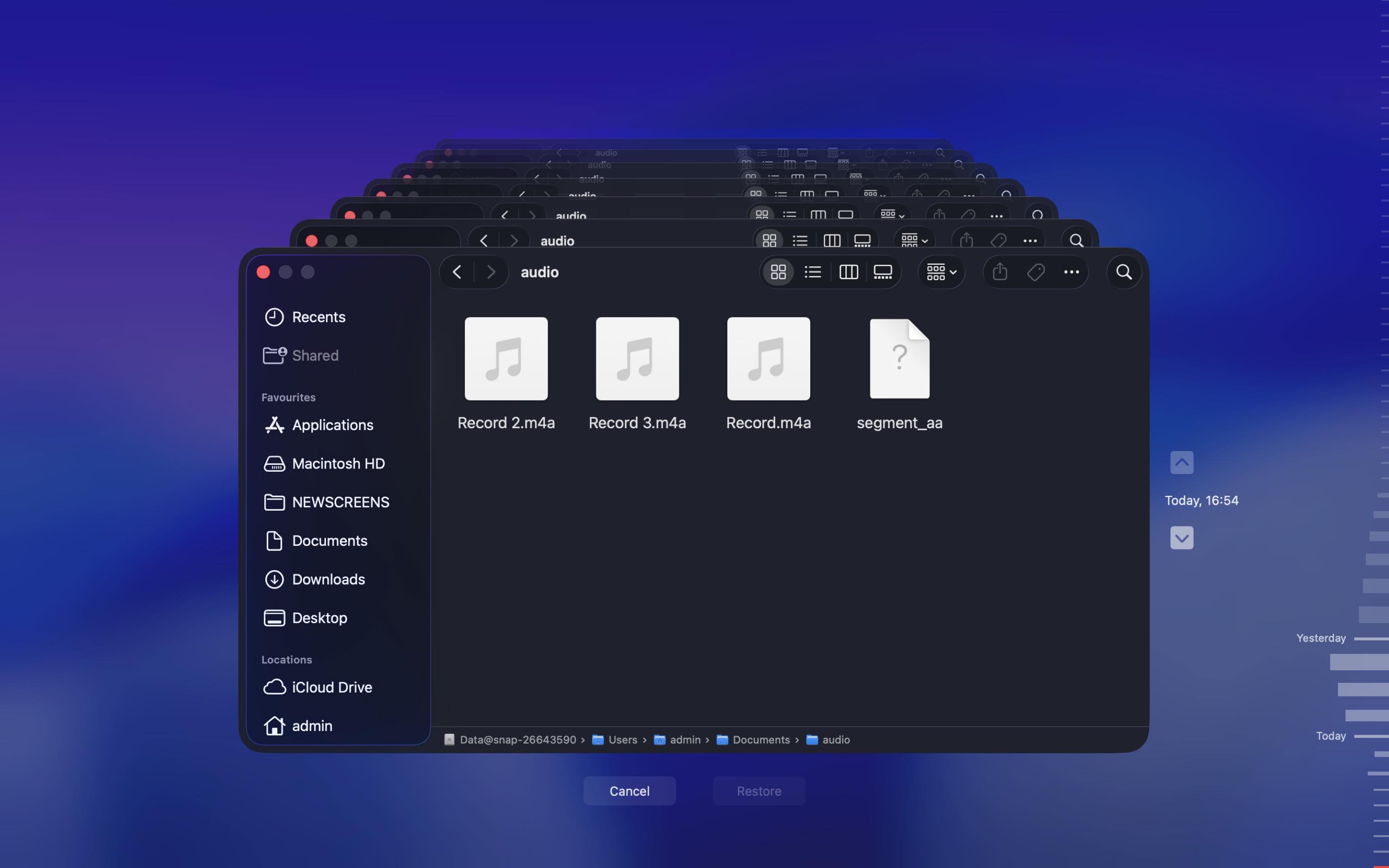Viewport: 1389px width, 868px height.
Task: Switch front window to icon view
Action: click(x=778, y=272)
